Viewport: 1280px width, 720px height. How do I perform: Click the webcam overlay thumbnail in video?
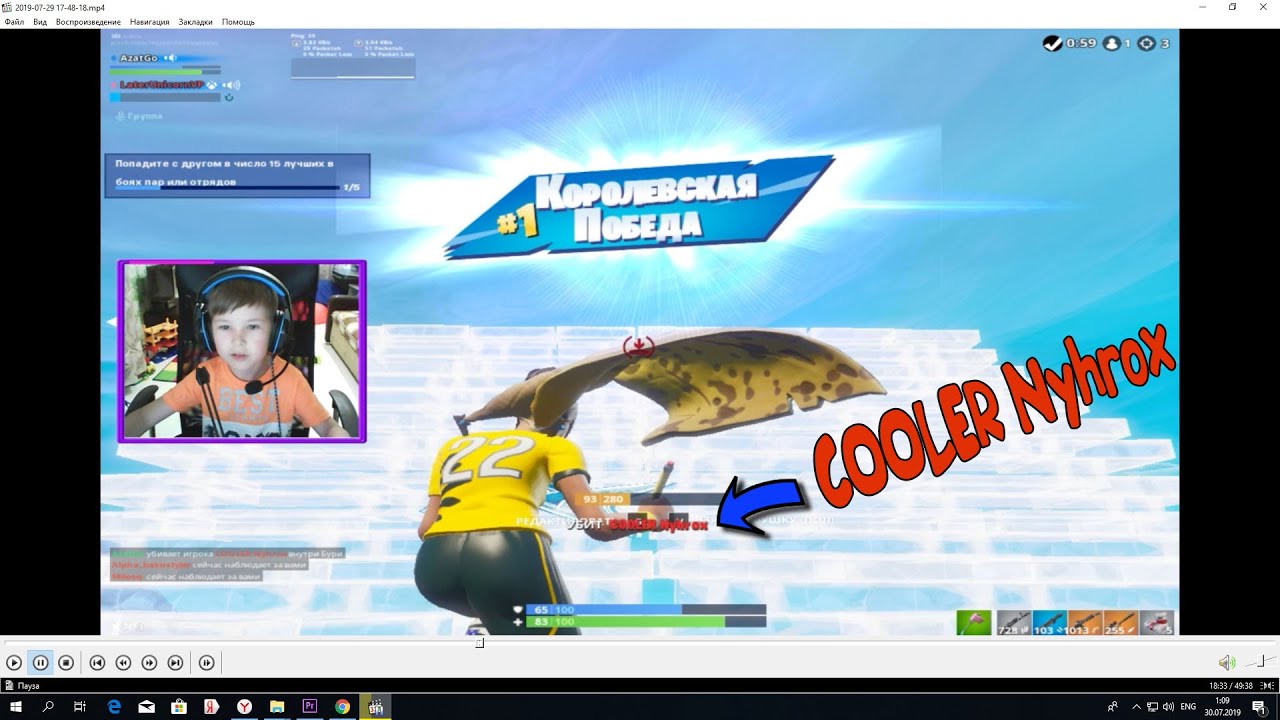point(242,351)
